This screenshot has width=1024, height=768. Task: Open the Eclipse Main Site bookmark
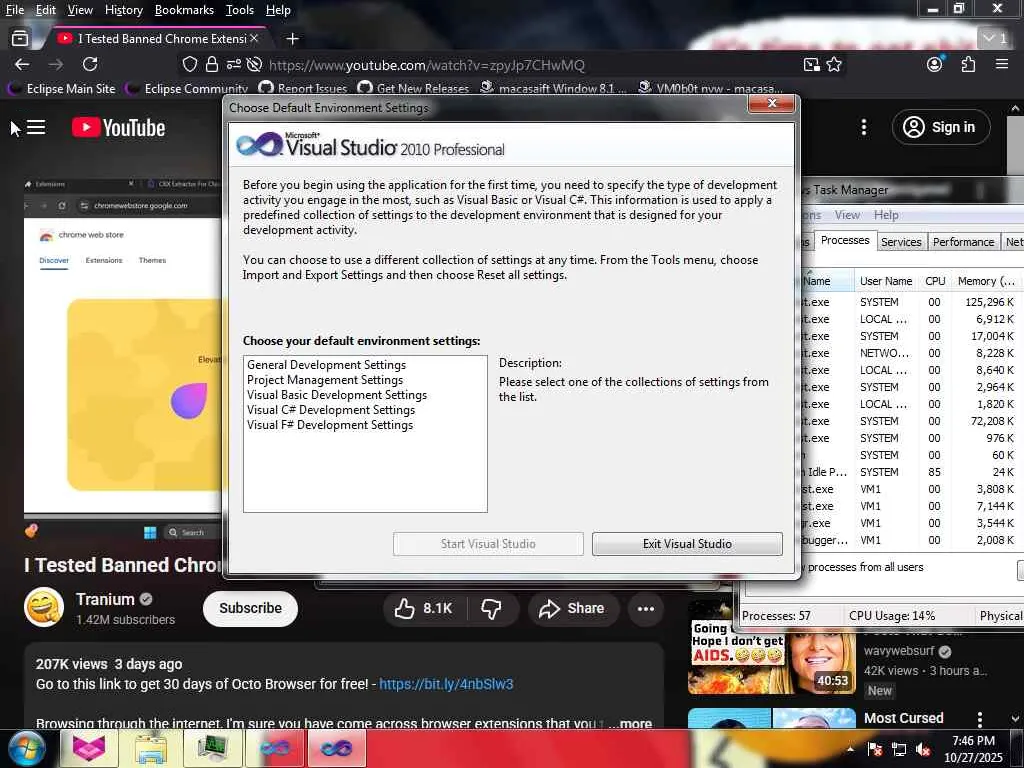click(x=61, y=88)
